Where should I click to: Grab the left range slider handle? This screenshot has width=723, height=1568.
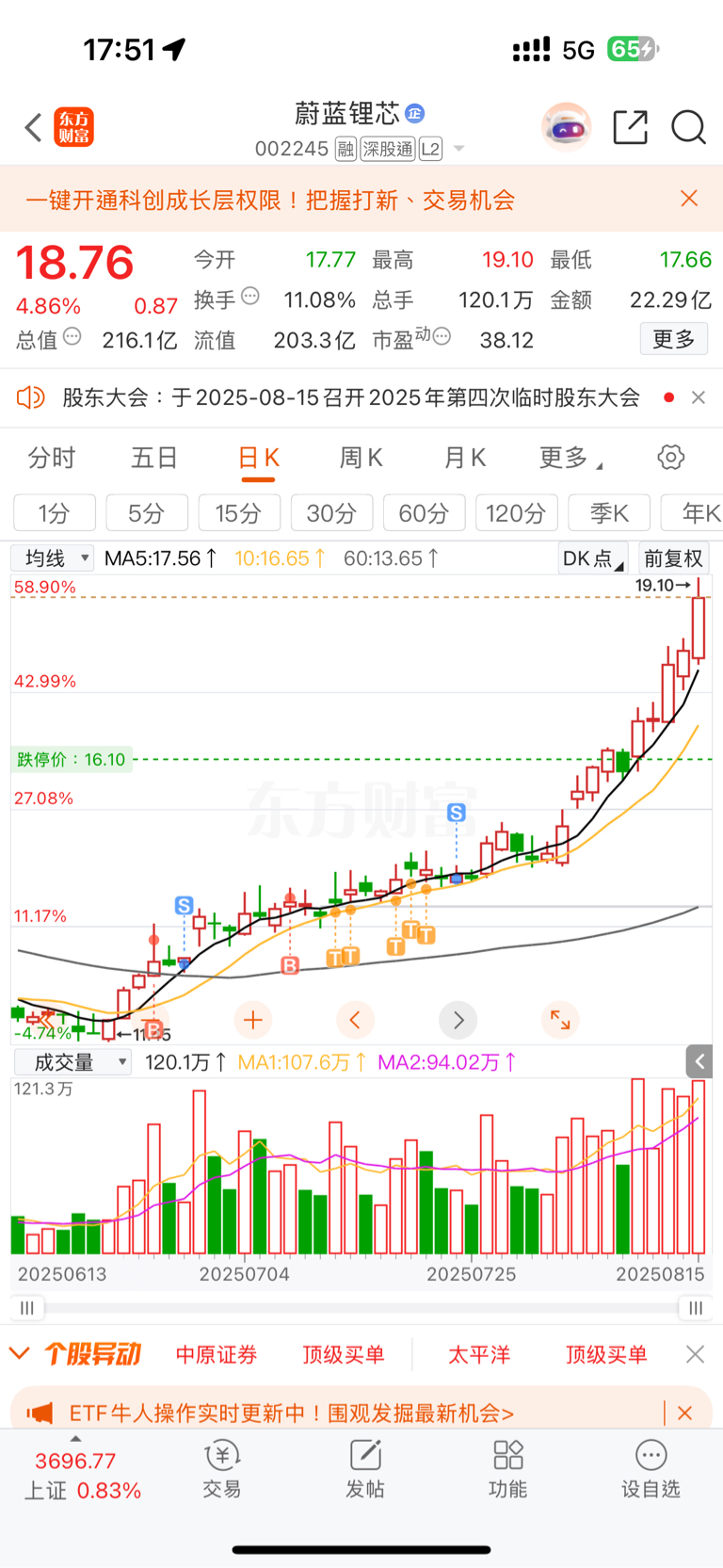coord(27,1308)
